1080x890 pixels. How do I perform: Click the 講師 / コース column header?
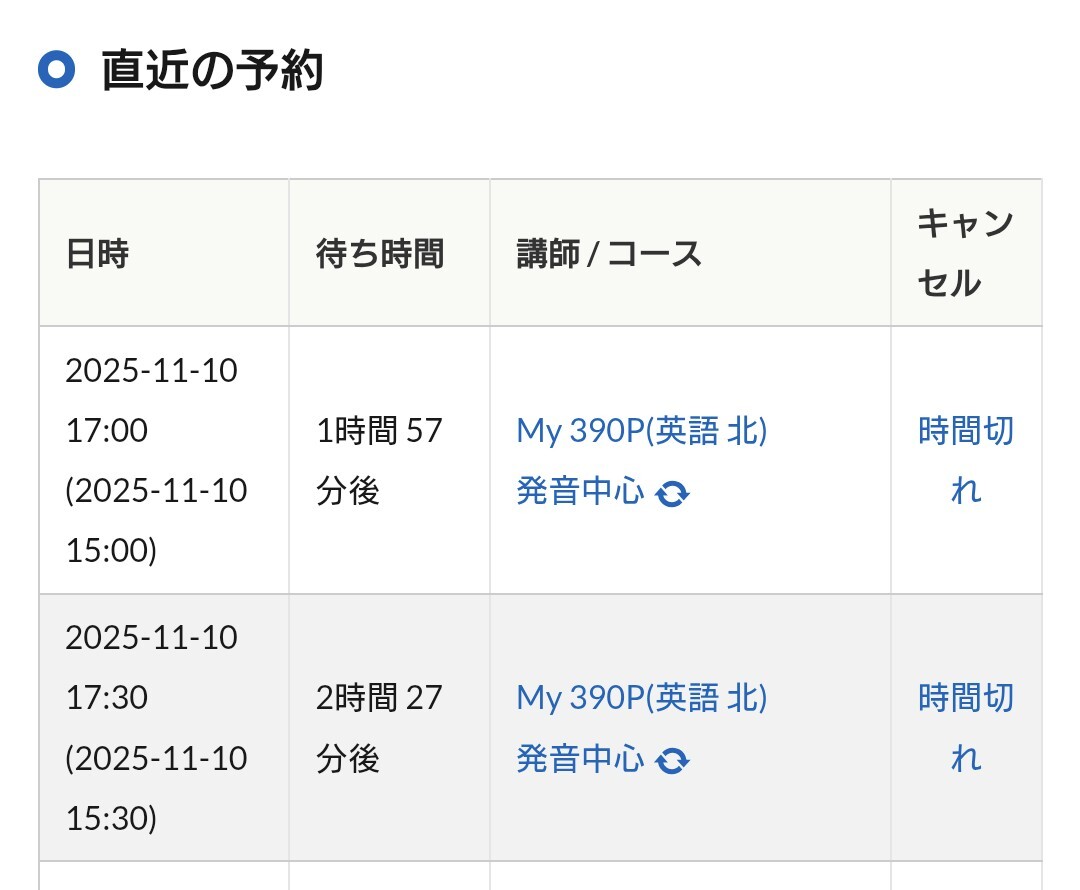pyautogui.click(x=609, y=254)
